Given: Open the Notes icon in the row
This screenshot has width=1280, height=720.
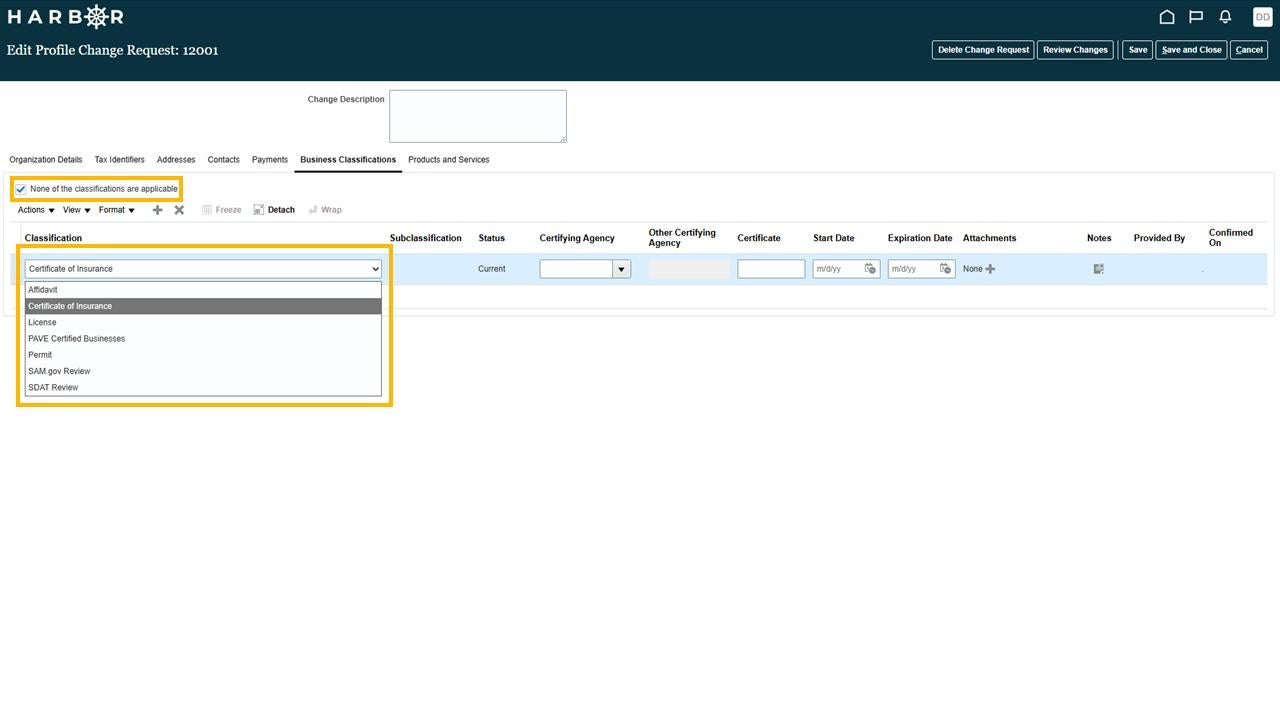Looking at the screenshot, I should pos(1098,269).
